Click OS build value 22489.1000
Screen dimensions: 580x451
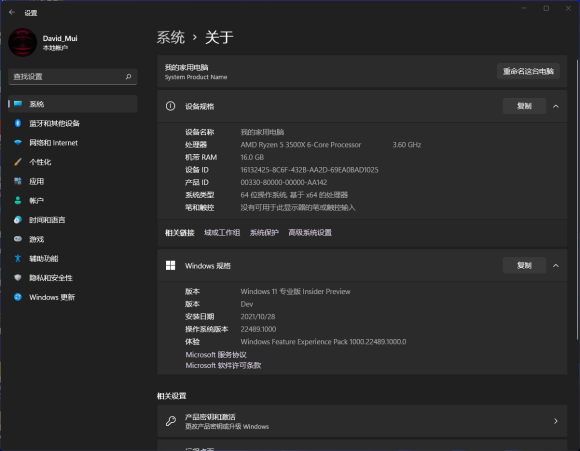point(258,329)
